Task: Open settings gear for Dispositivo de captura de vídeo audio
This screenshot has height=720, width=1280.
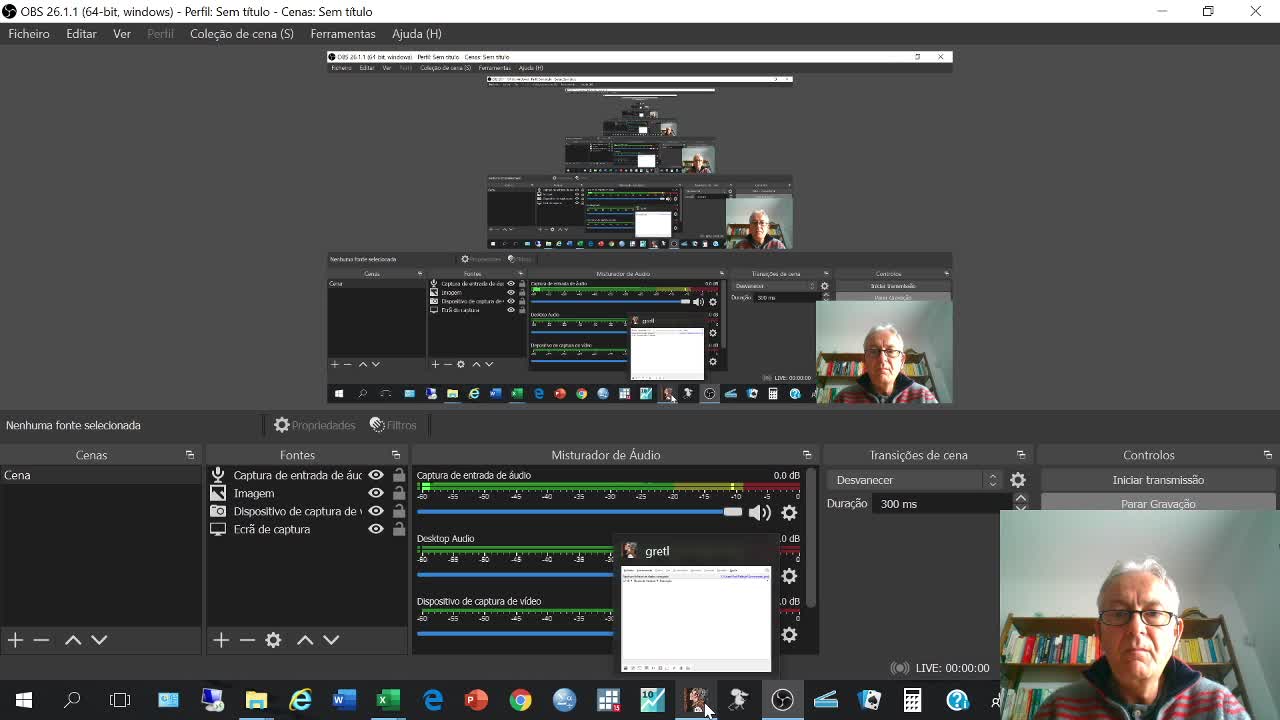Action: pyautogui.click(x=789, y=635)
